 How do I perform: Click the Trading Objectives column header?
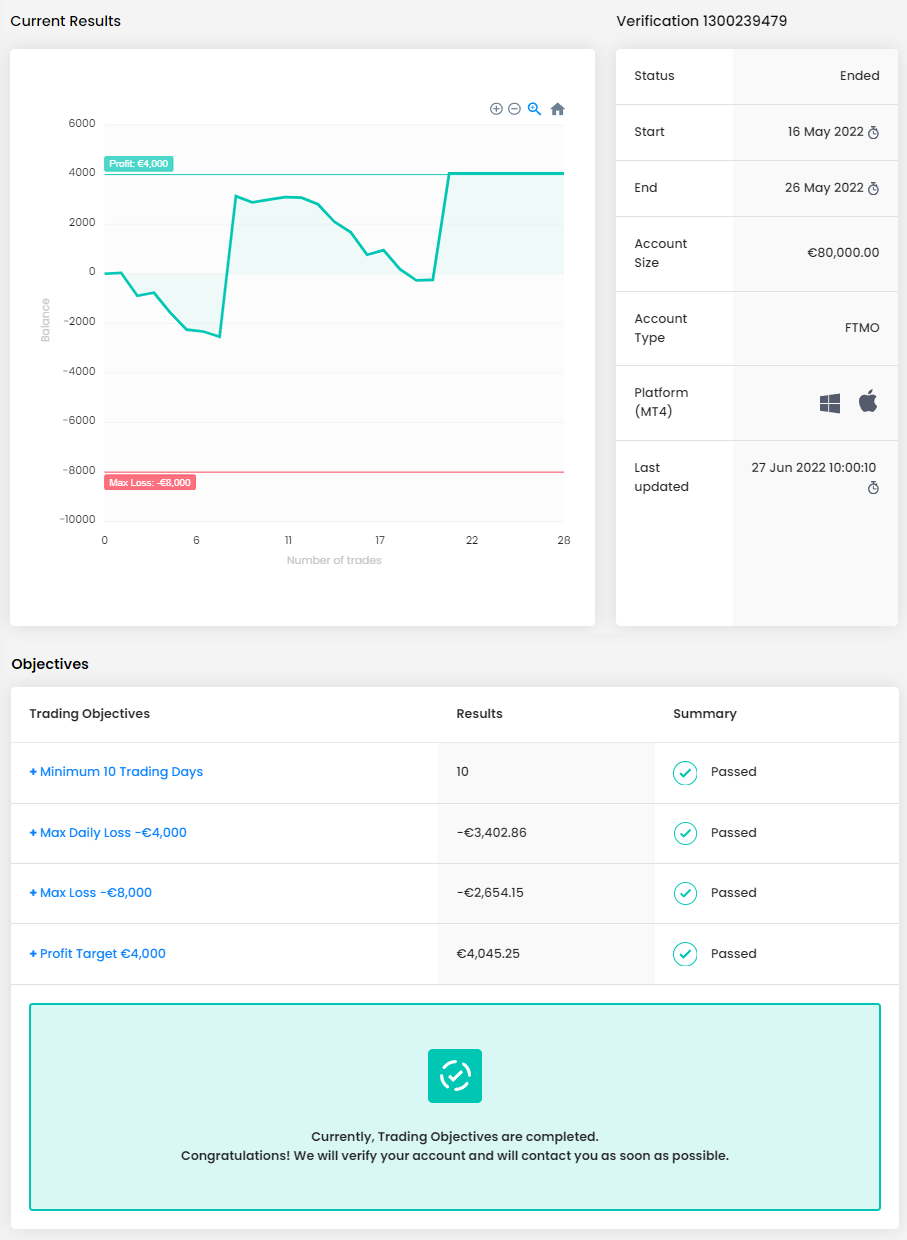[90, 714]
